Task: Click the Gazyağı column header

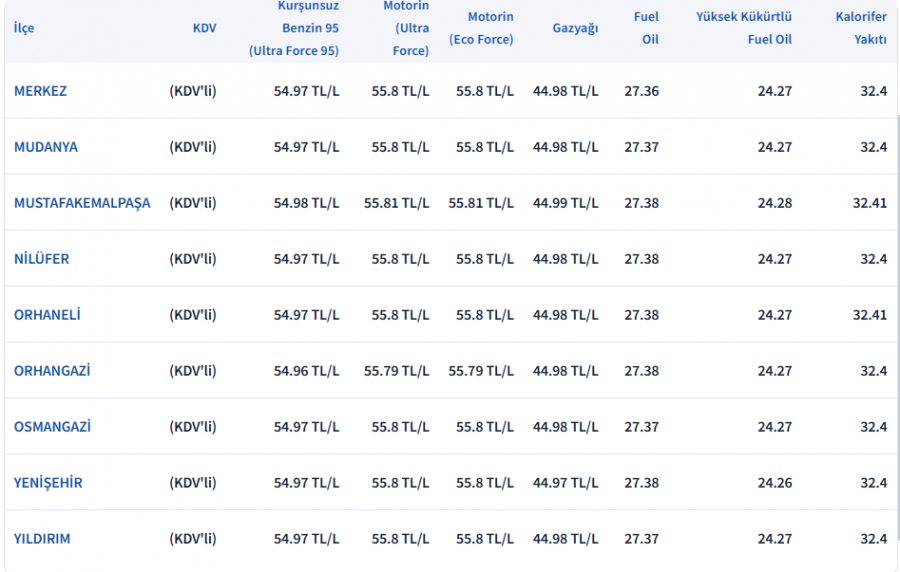Action: click(x=575, y=28)
